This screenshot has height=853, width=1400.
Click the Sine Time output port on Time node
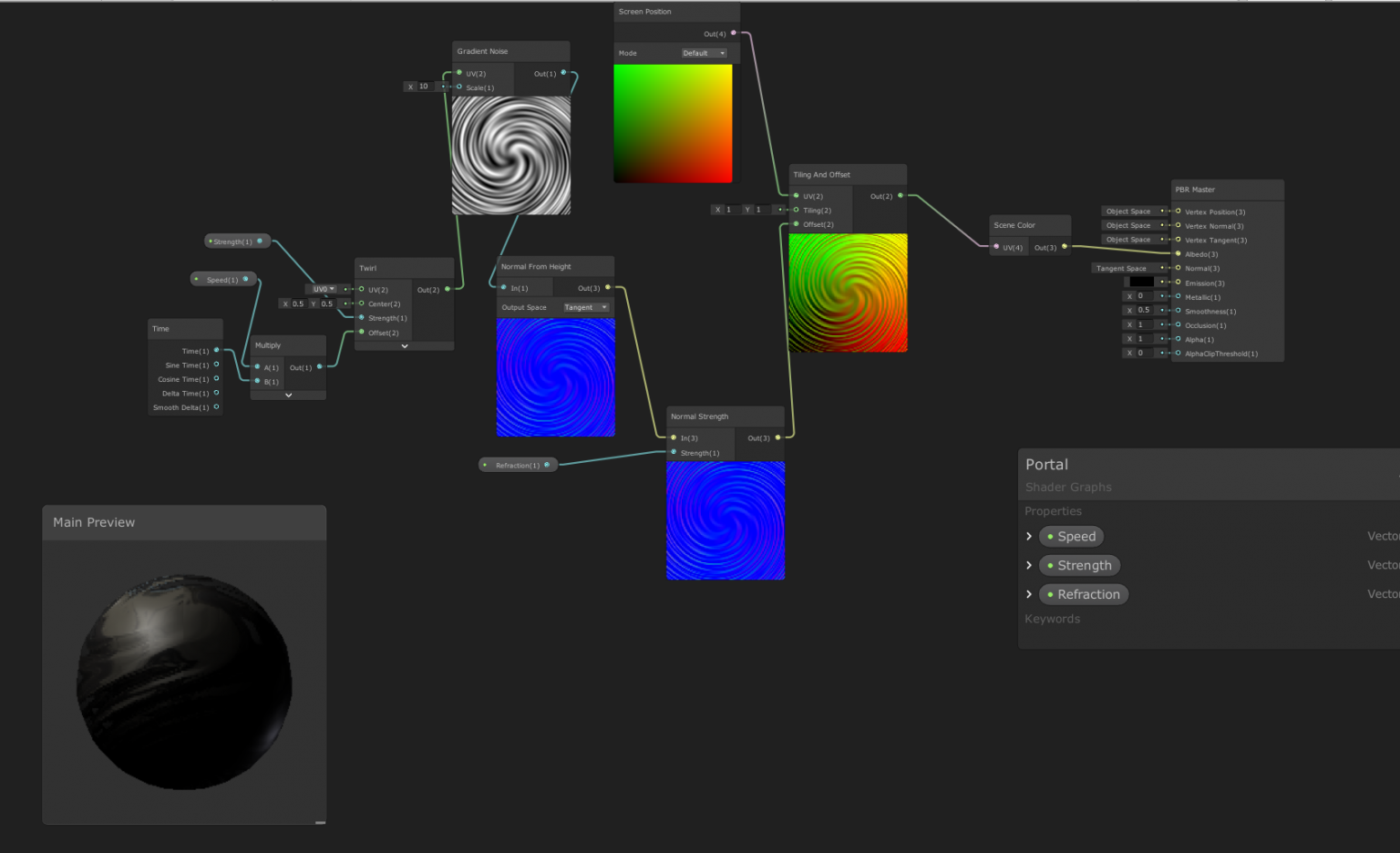[x=215, y=365]
